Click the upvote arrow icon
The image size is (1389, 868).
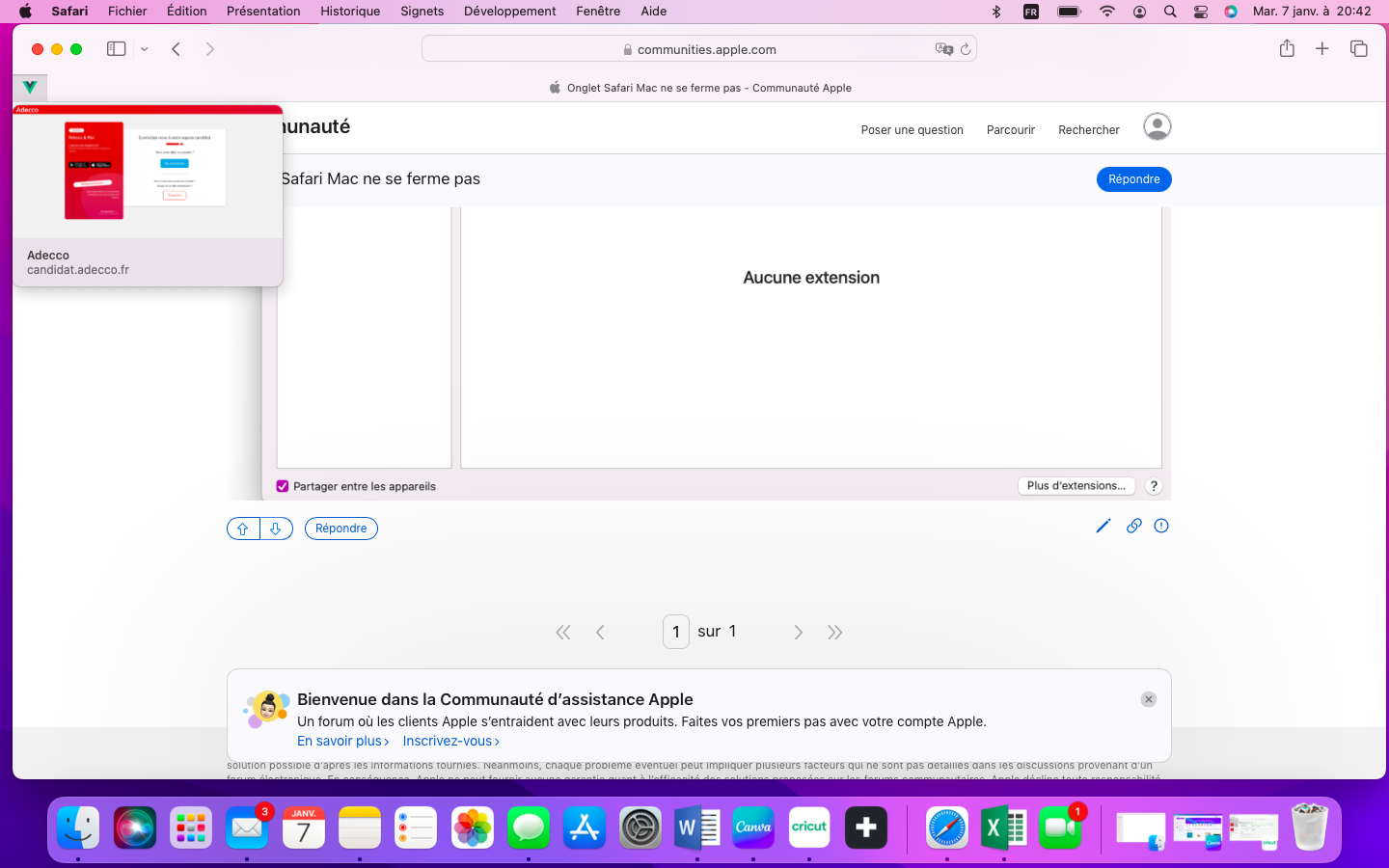pos(243,529)
